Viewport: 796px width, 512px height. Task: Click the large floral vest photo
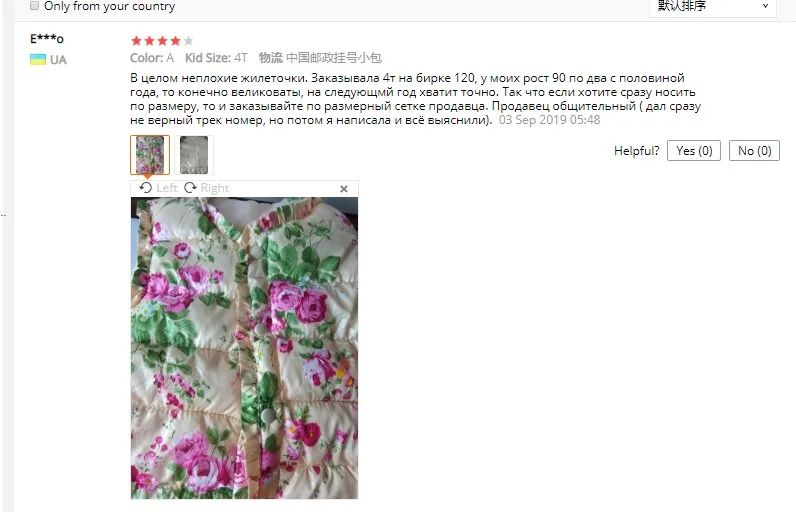(244, 348)
